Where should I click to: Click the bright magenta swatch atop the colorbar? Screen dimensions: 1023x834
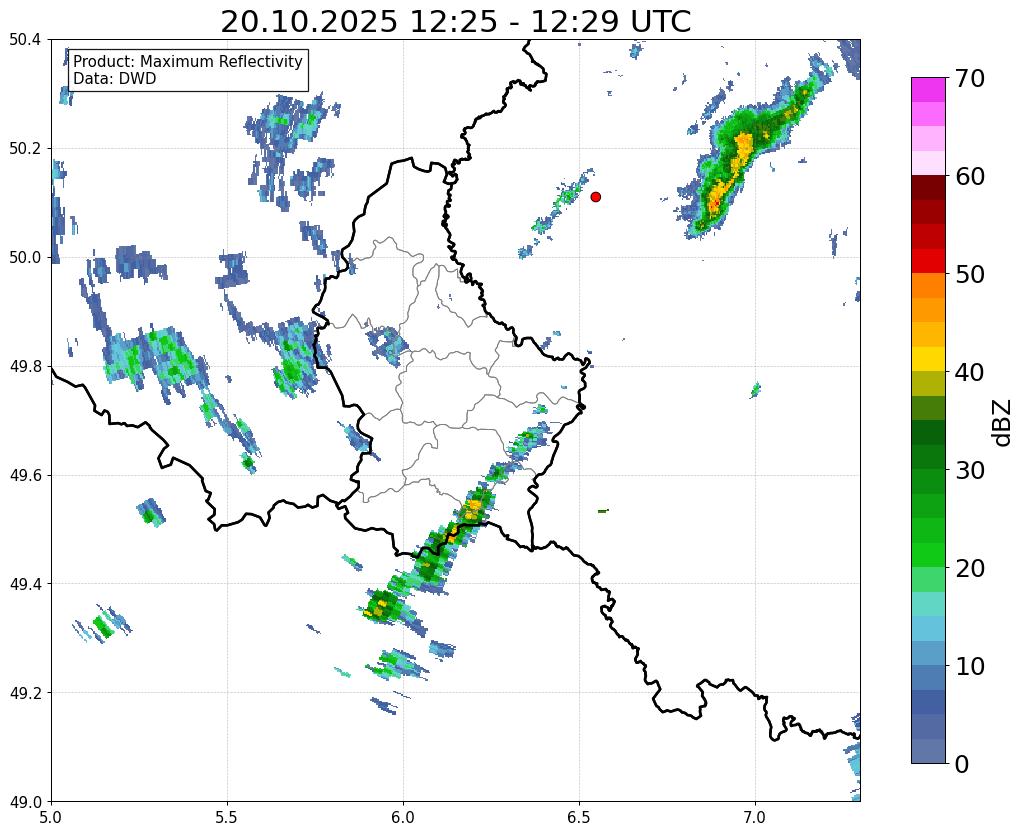point(928,90)
